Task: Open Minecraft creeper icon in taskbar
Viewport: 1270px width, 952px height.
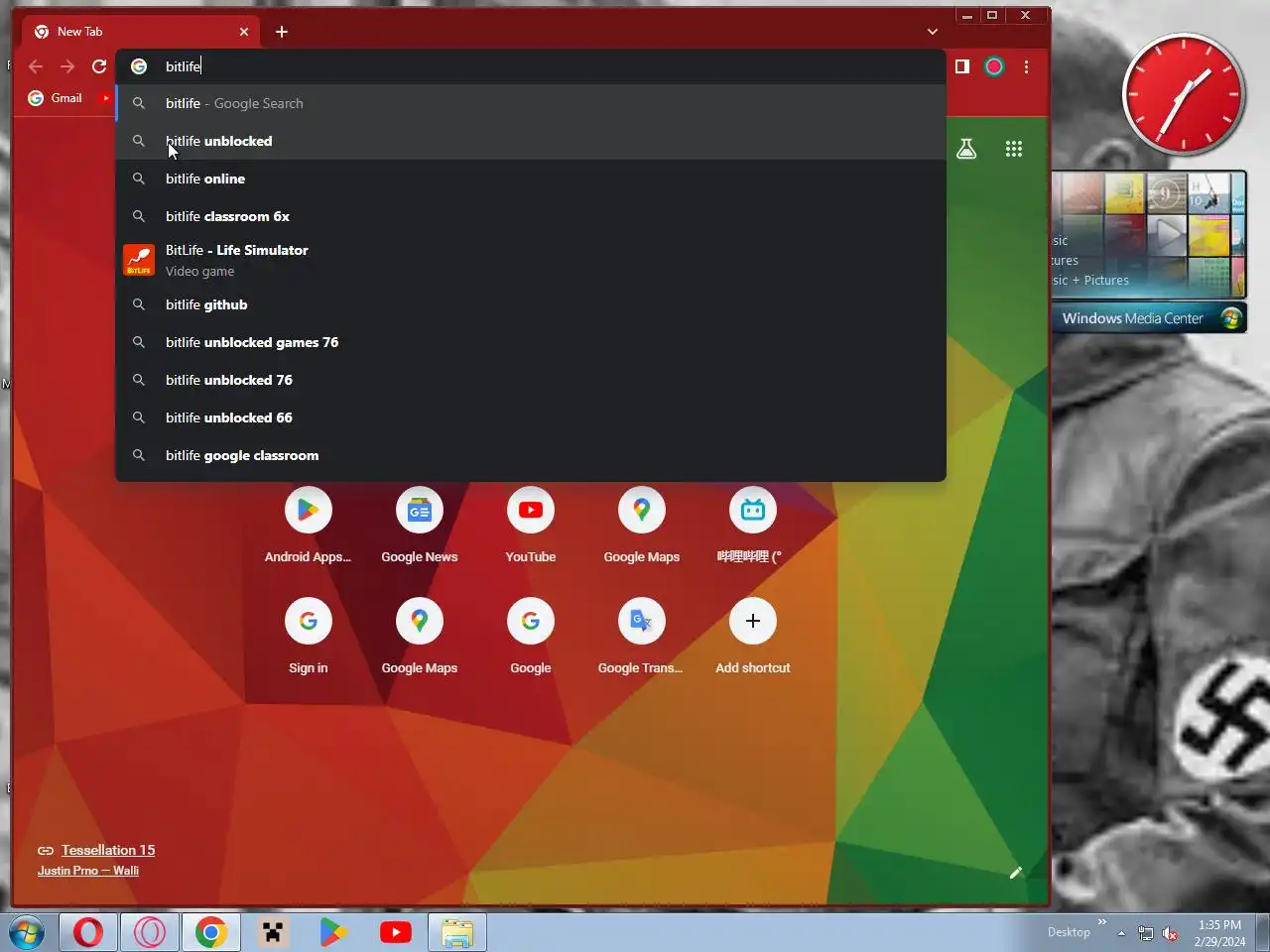Action: tap(273, 933)
